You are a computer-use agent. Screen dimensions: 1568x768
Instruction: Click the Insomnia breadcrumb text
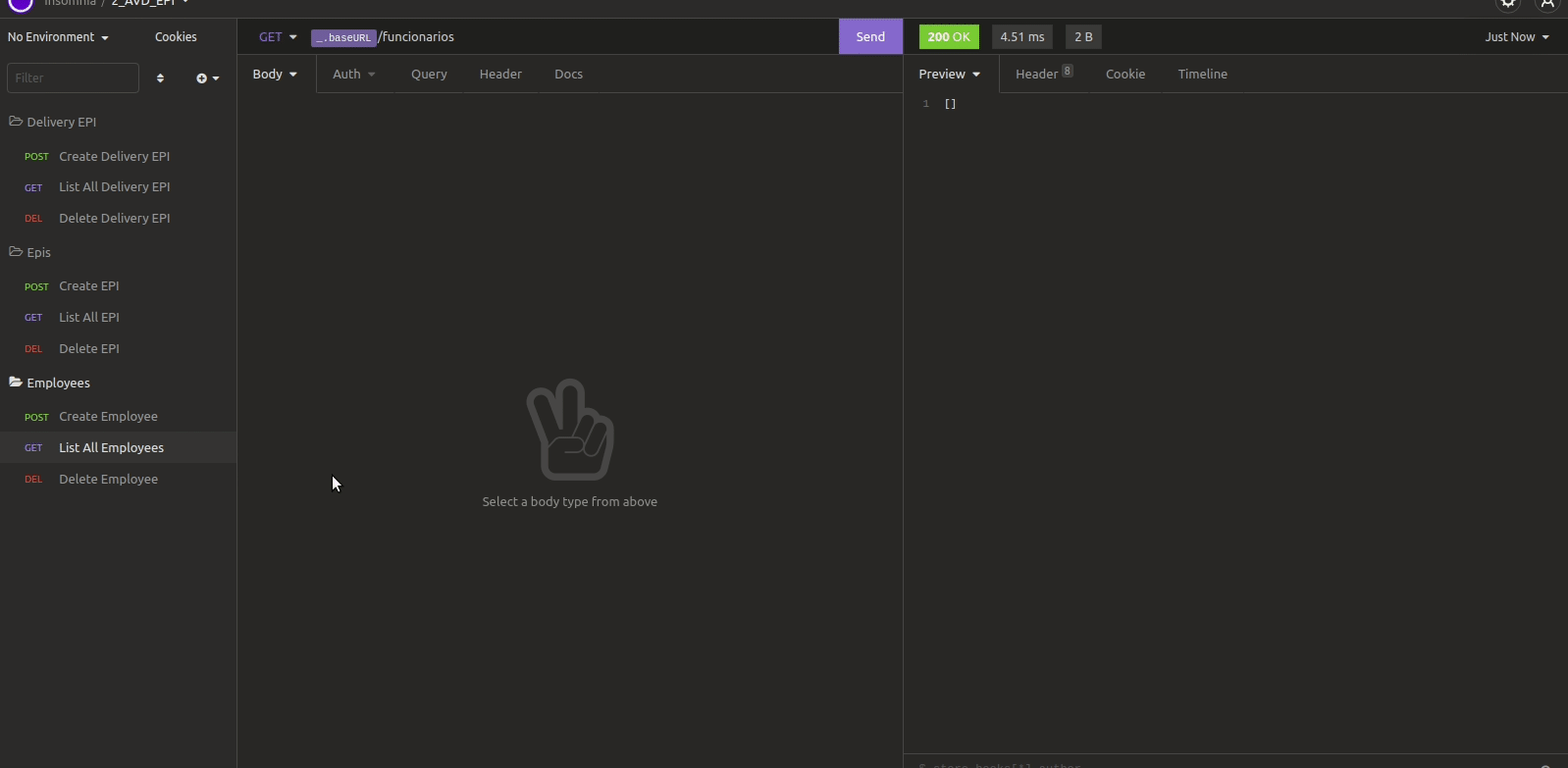70,3
